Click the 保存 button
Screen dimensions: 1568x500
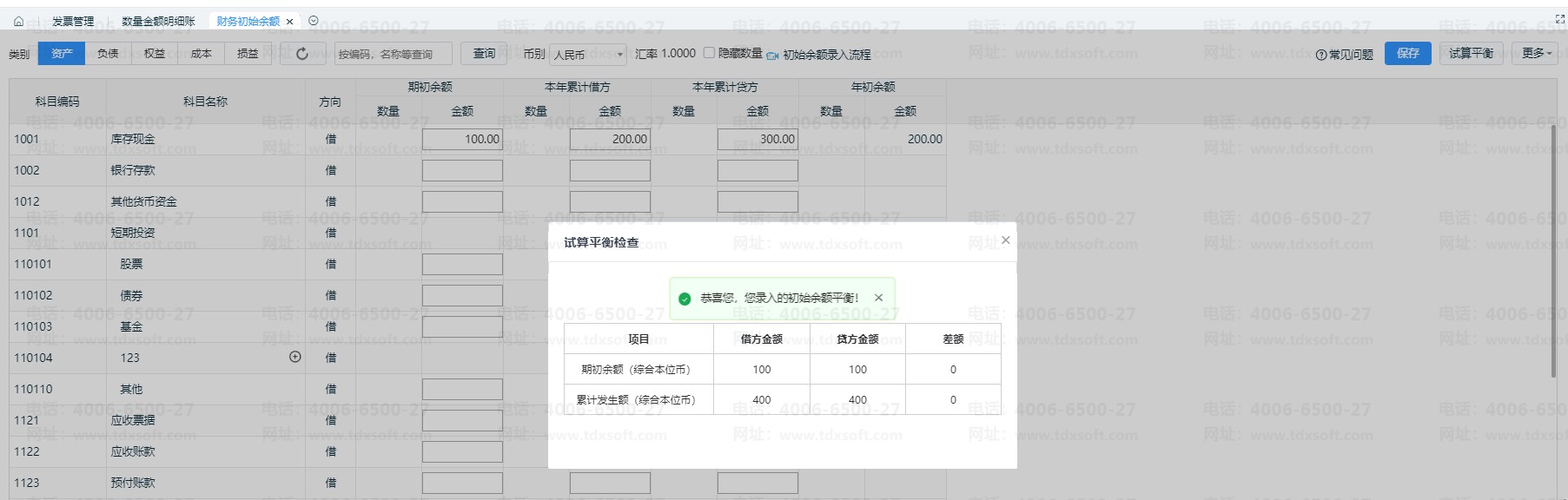[1407, 54]
